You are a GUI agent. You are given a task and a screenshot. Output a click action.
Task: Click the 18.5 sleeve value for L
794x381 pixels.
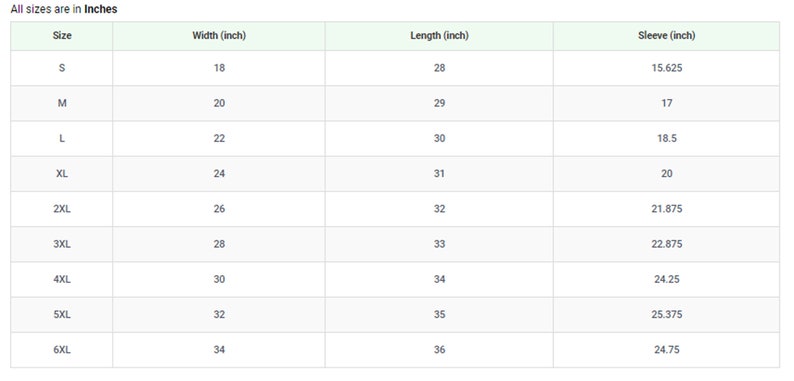click(666, 138)
